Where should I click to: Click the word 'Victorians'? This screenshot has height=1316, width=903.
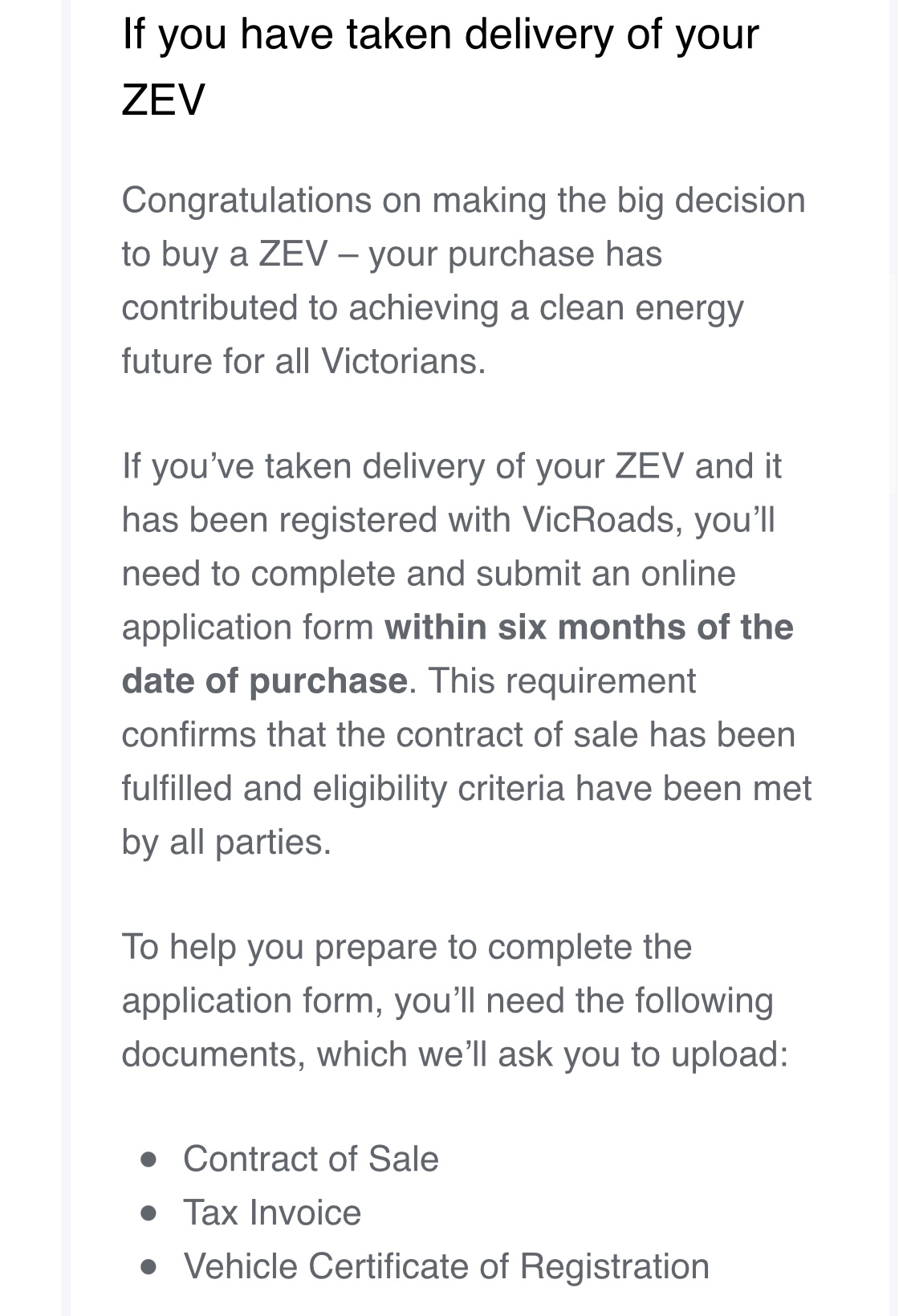coord(403,361)
